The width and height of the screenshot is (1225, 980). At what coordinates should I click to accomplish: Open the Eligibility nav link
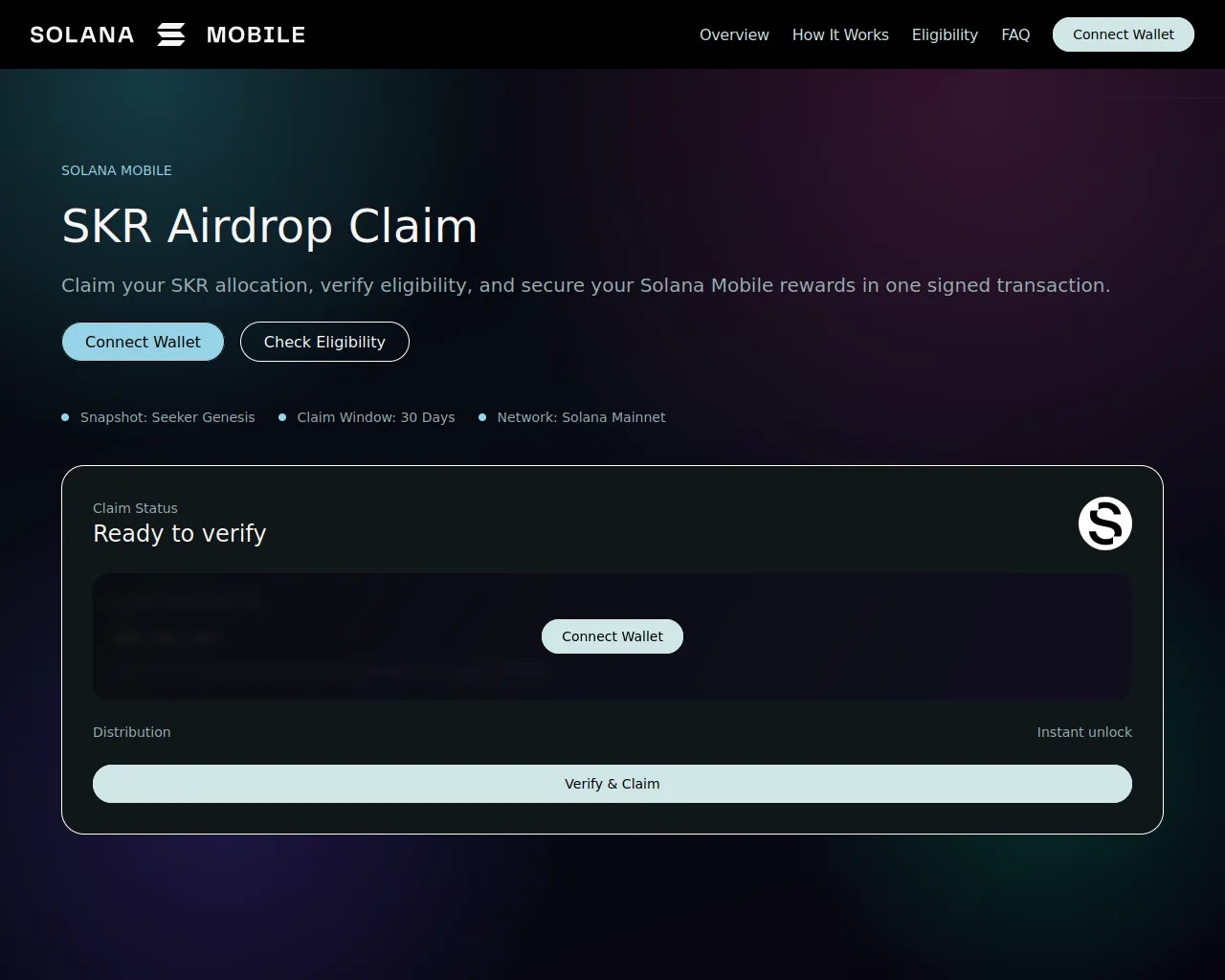pyautogui.click(x=945, y=34)
